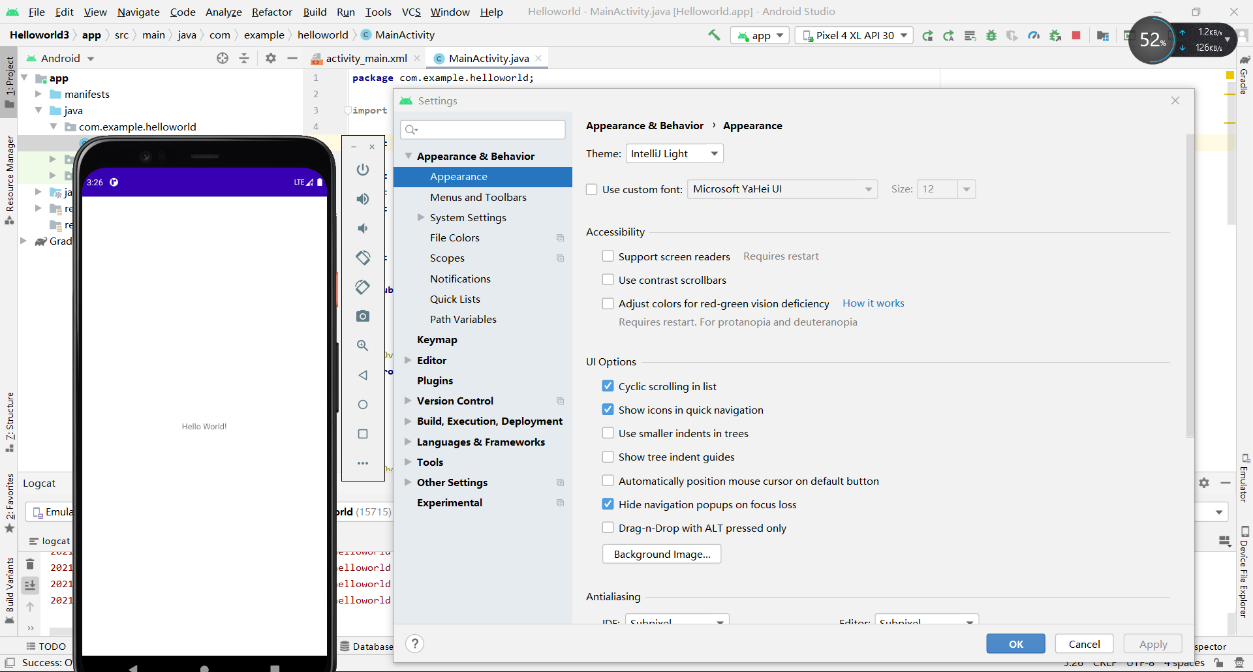Open the app run configuration dropdown
Viewport: 1253px width, 672px height.
(x=760, y=35)
